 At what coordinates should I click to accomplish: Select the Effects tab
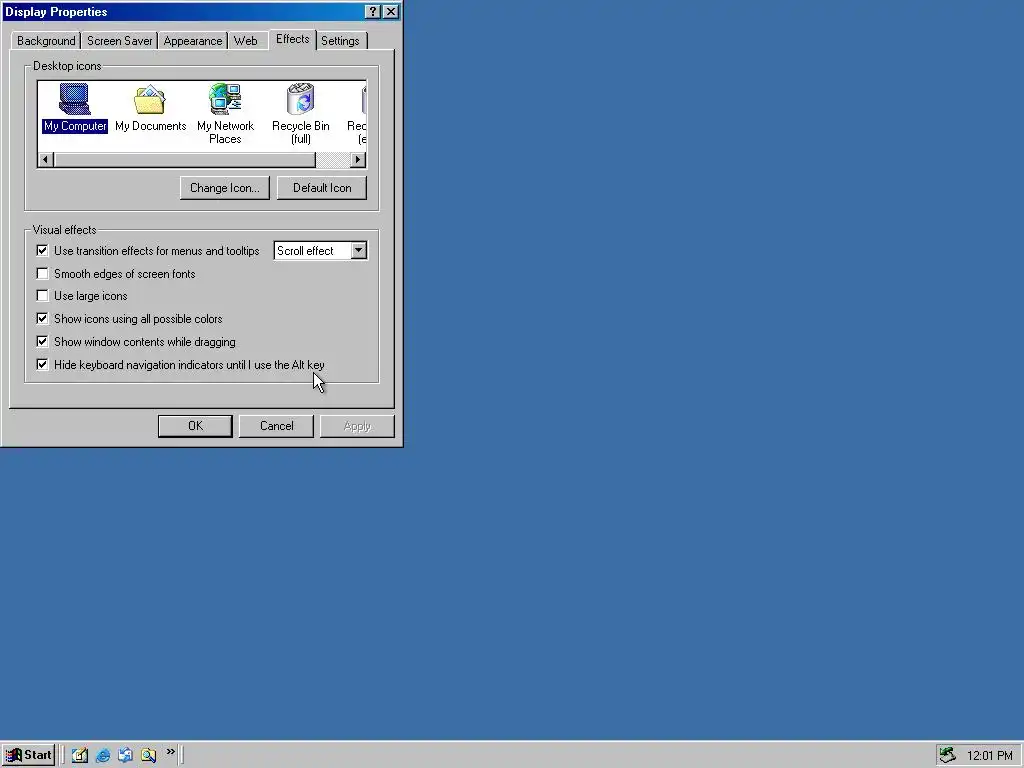[x=293, y=39]
